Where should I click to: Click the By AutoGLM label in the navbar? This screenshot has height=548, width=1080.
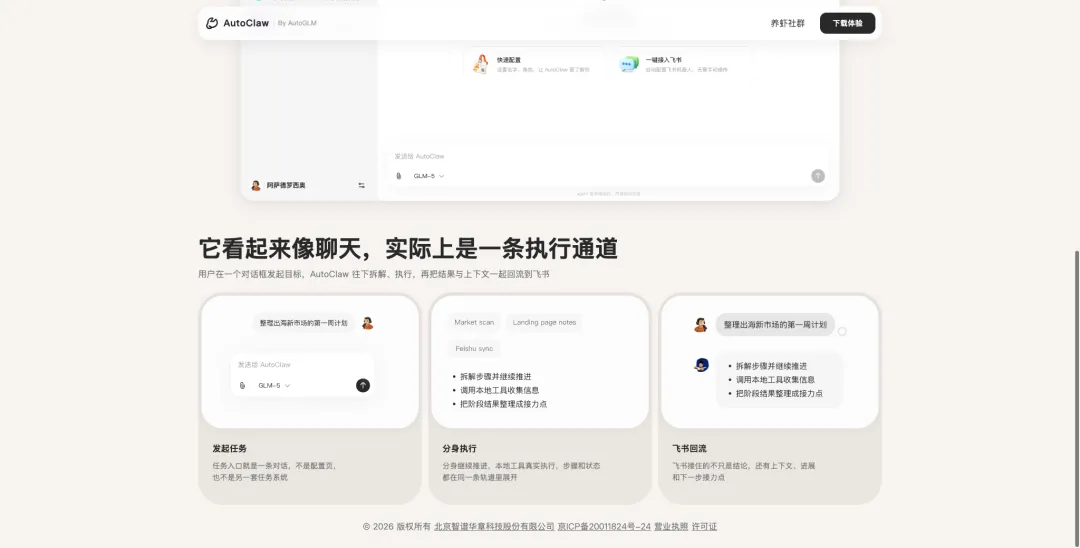click(297, 23)
